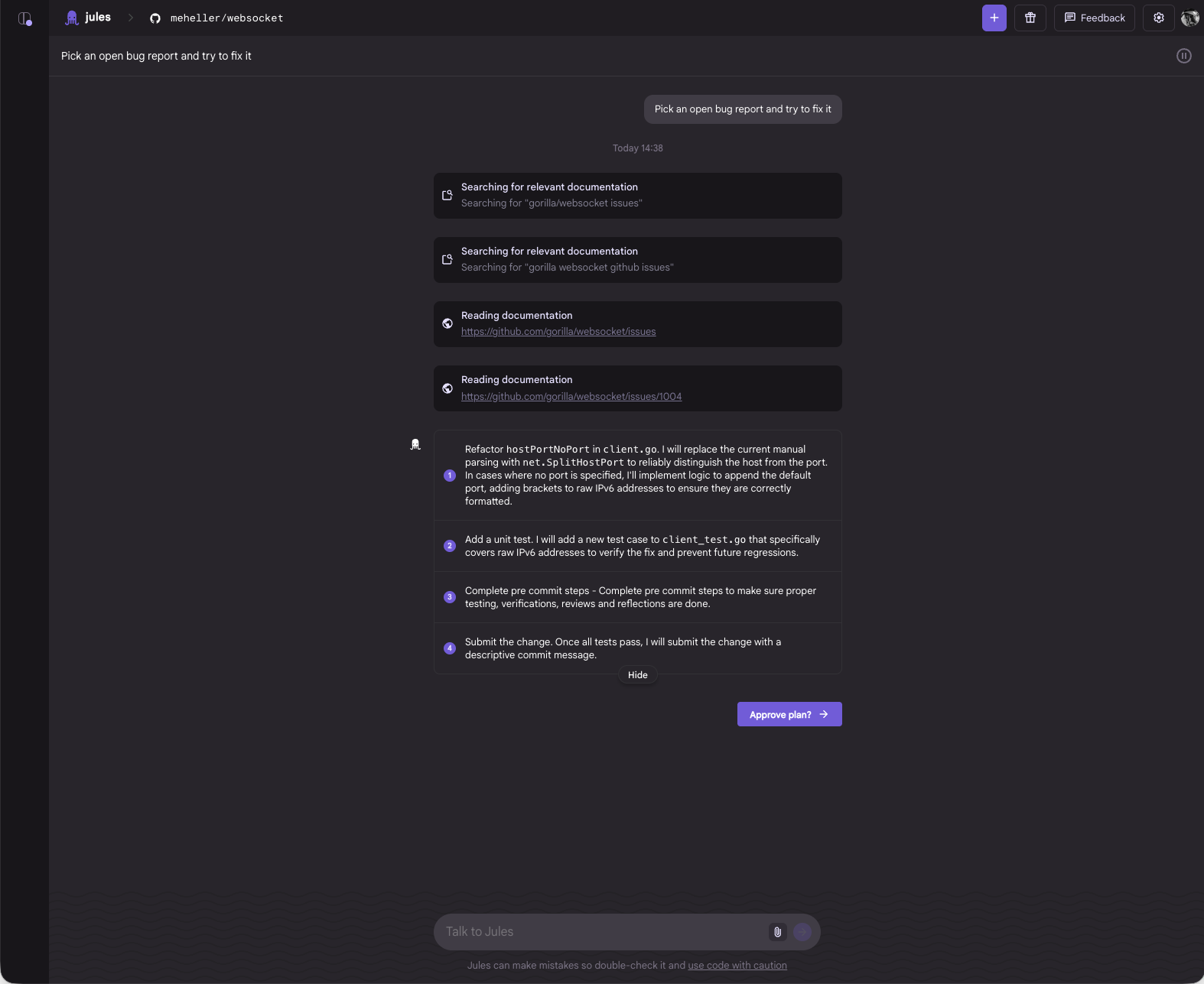The height and width of the screenshot is (984, 1204).
Task: Click the first Searching for relevant documentation card
Action: click(637, 195)
